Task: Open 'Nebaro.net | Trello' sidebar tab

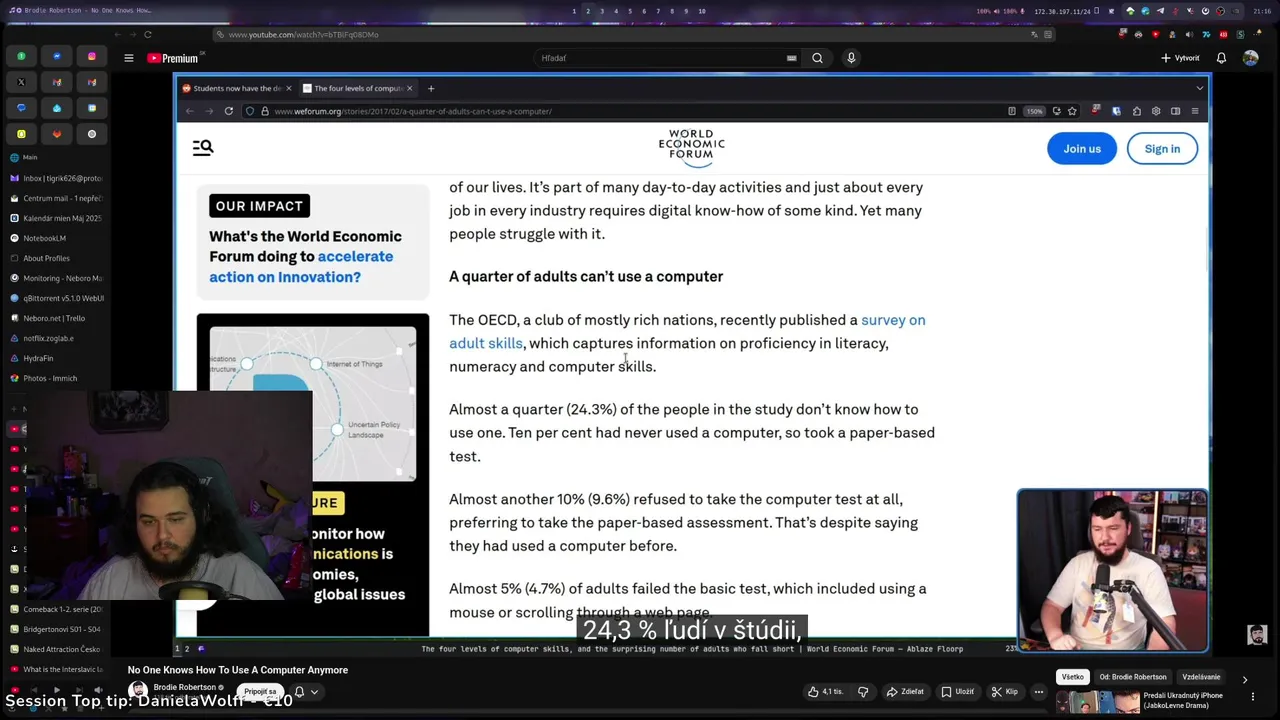Action: (x=57, y=318)
